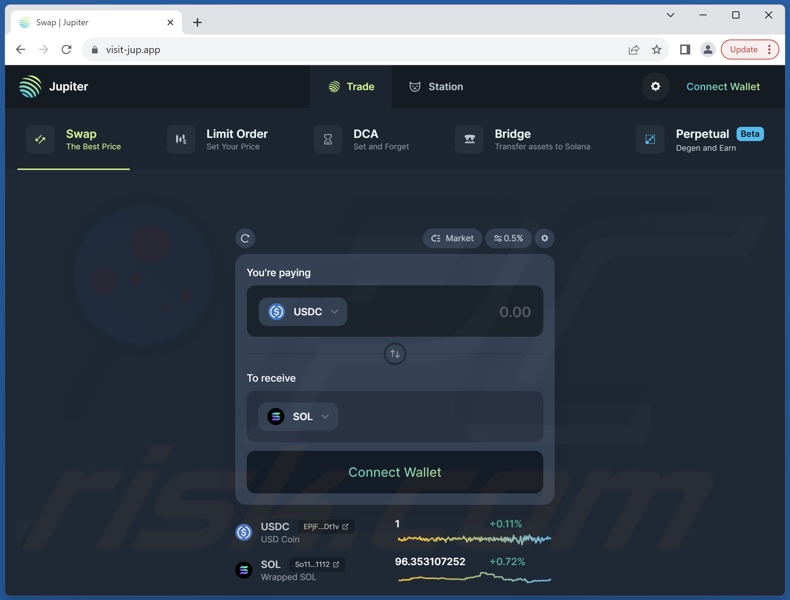The height and width of the screenshot is (600, 790).
Task: Click the Jupiter logo icon in header
Action: (x=30, y=86)
